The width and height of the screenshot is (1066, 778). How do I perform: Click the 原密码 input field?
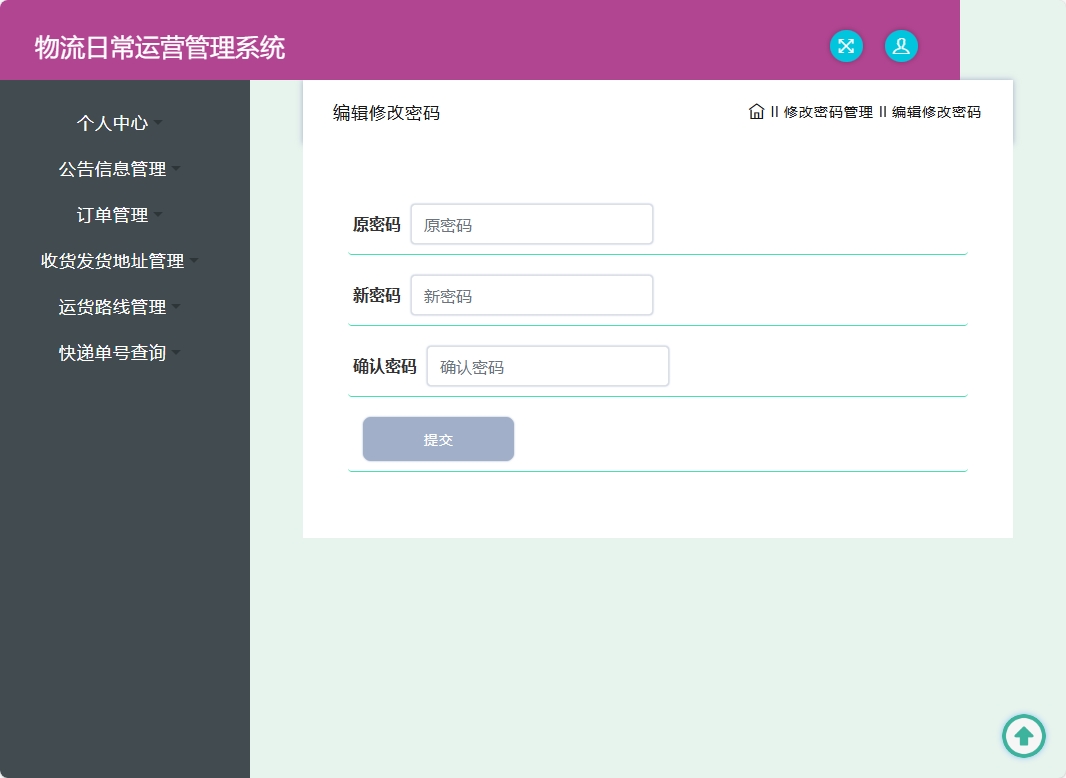(x=532, y=224)
